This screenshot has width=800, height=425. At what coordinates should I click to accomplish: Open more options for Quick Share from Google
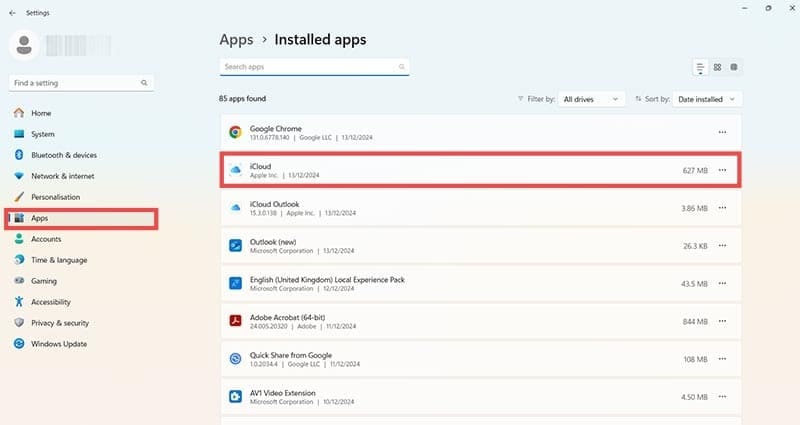pos(722,359)
